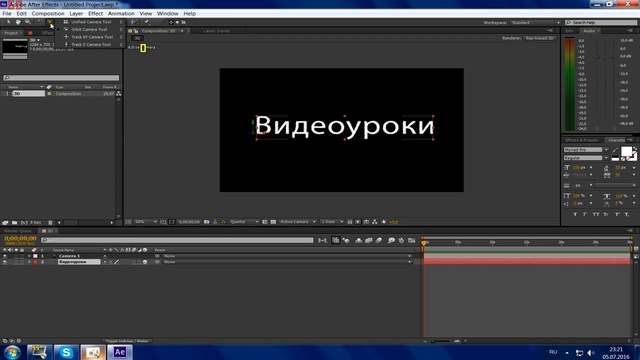The image size is (640, 360).
Task: Open parent dropdown for Camera 1 layer
Action: 287,256
